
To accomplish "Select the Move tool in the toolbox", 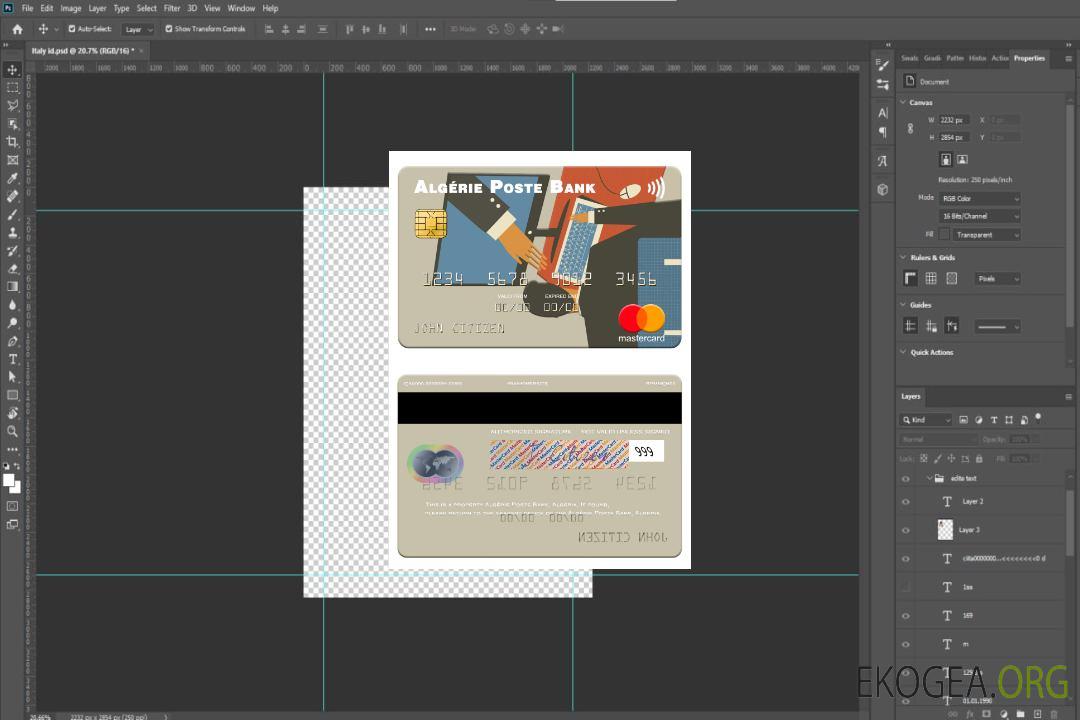I will tap(12, 70).
